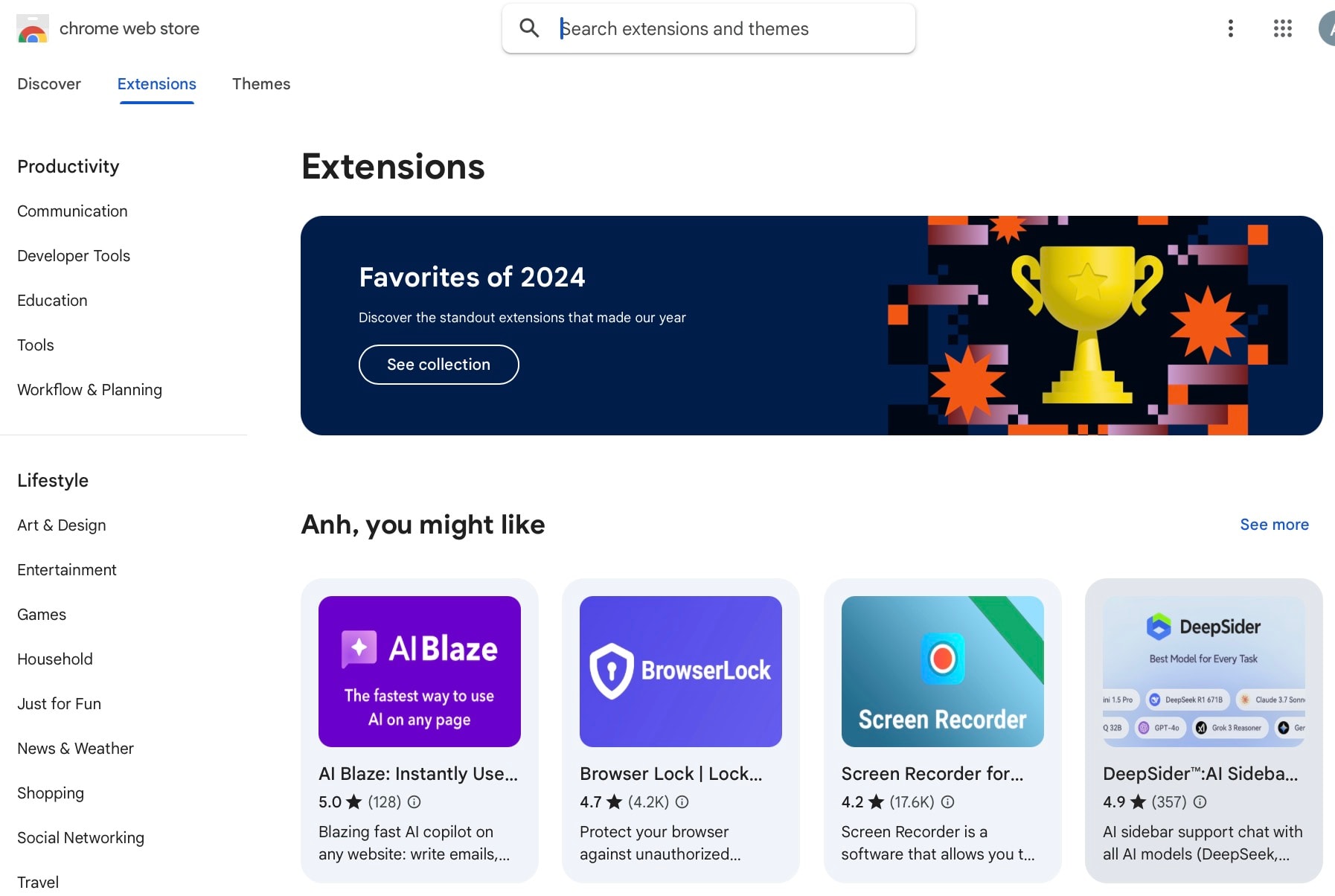1335x896 pixels.
Task: Open the Google apps grid launcher
Action: (x=1282, y=28)
